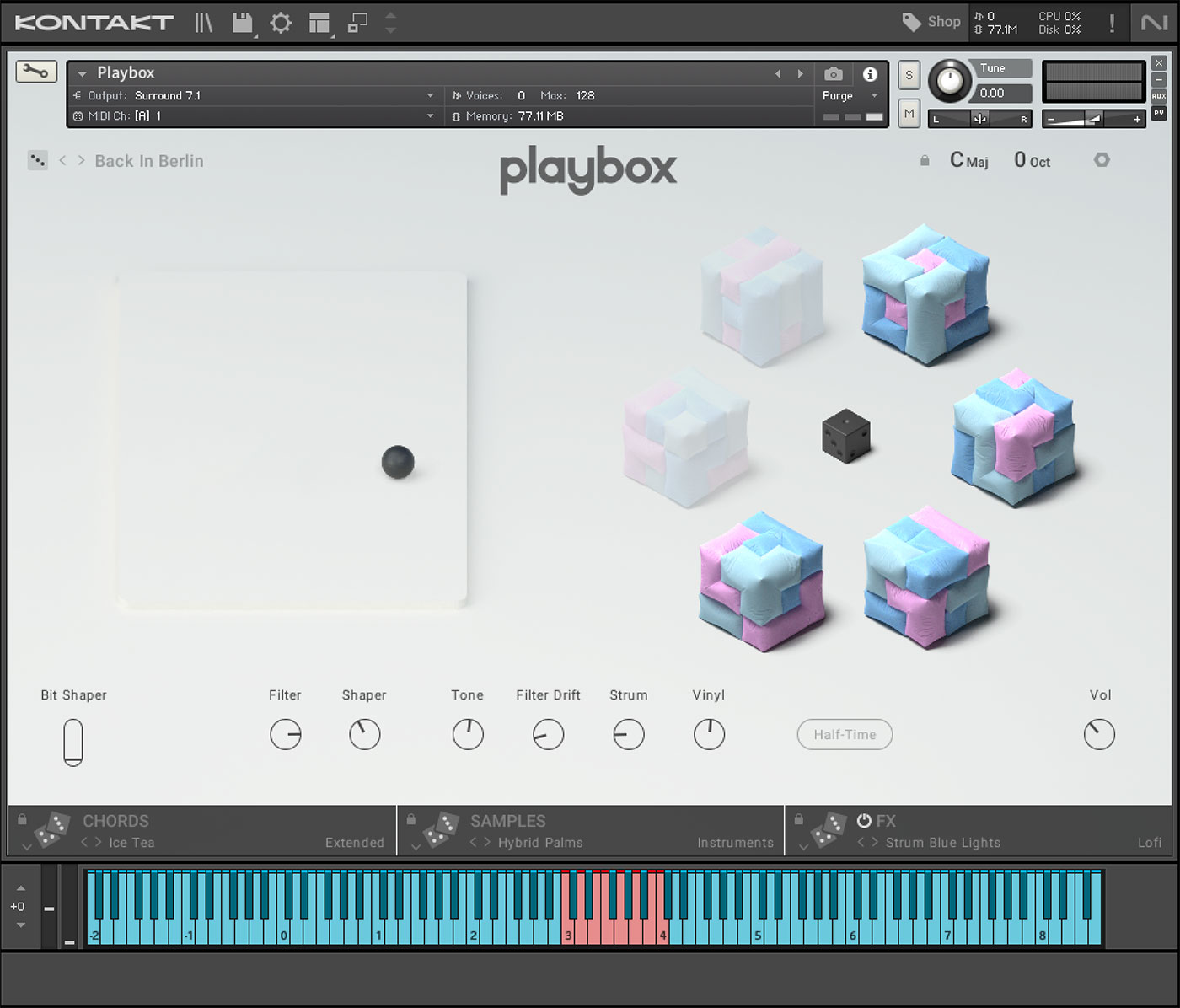Toggle the CHORDS lock icon
The height and width of the screenshot is (1008, 1180).
click(23, 818)
